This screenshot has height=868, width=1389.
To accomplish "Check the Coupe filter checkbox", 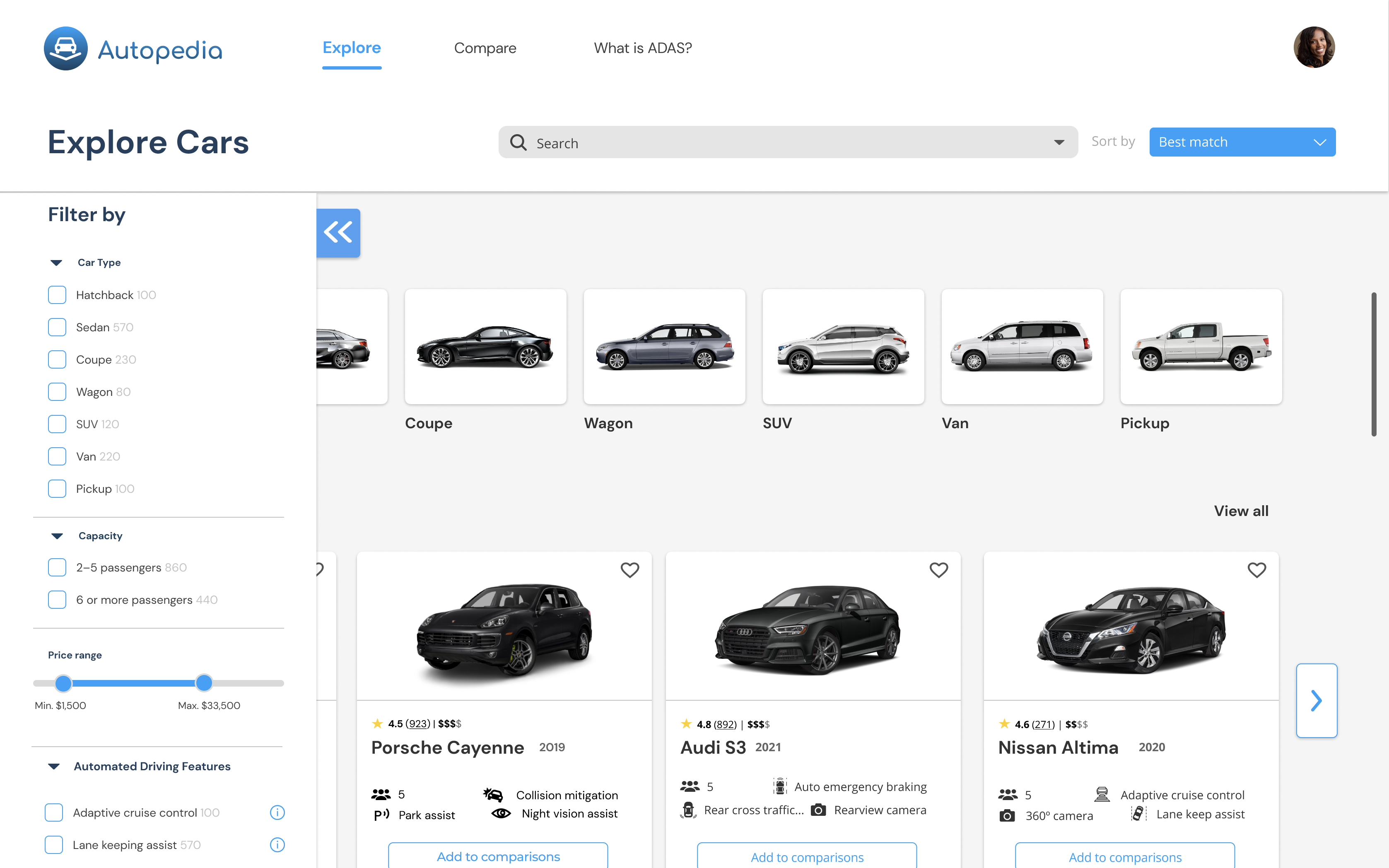I will tap(57, 359).
